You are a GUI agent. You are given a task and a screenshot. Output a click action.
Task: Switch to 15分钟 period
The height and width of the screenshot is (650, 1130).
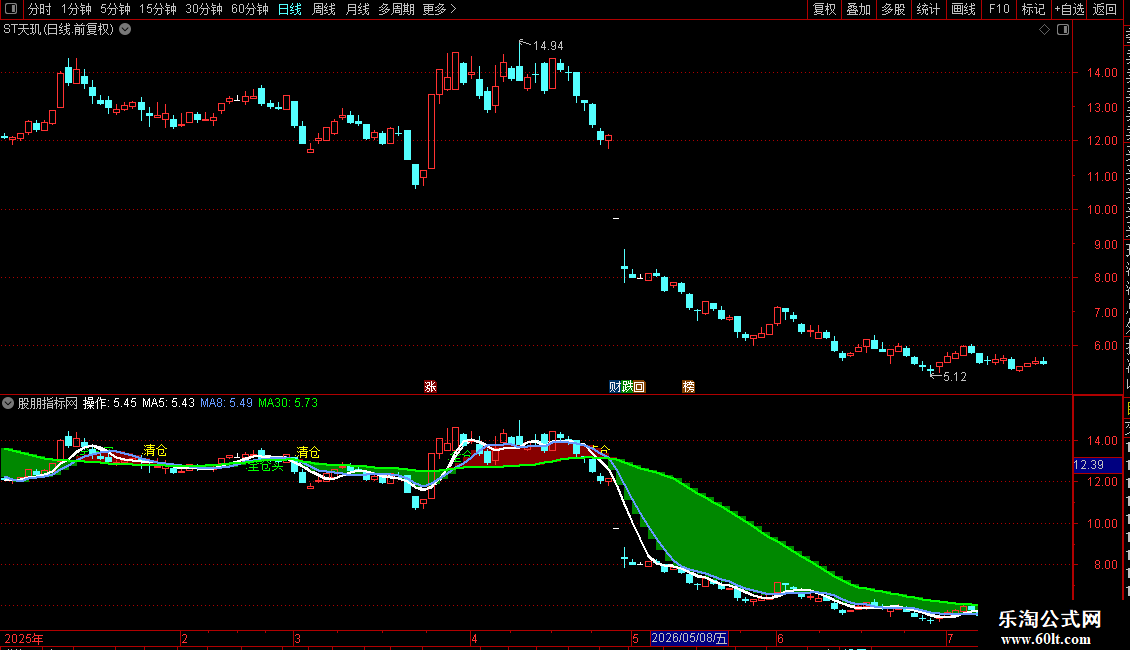tap(158, 9)
